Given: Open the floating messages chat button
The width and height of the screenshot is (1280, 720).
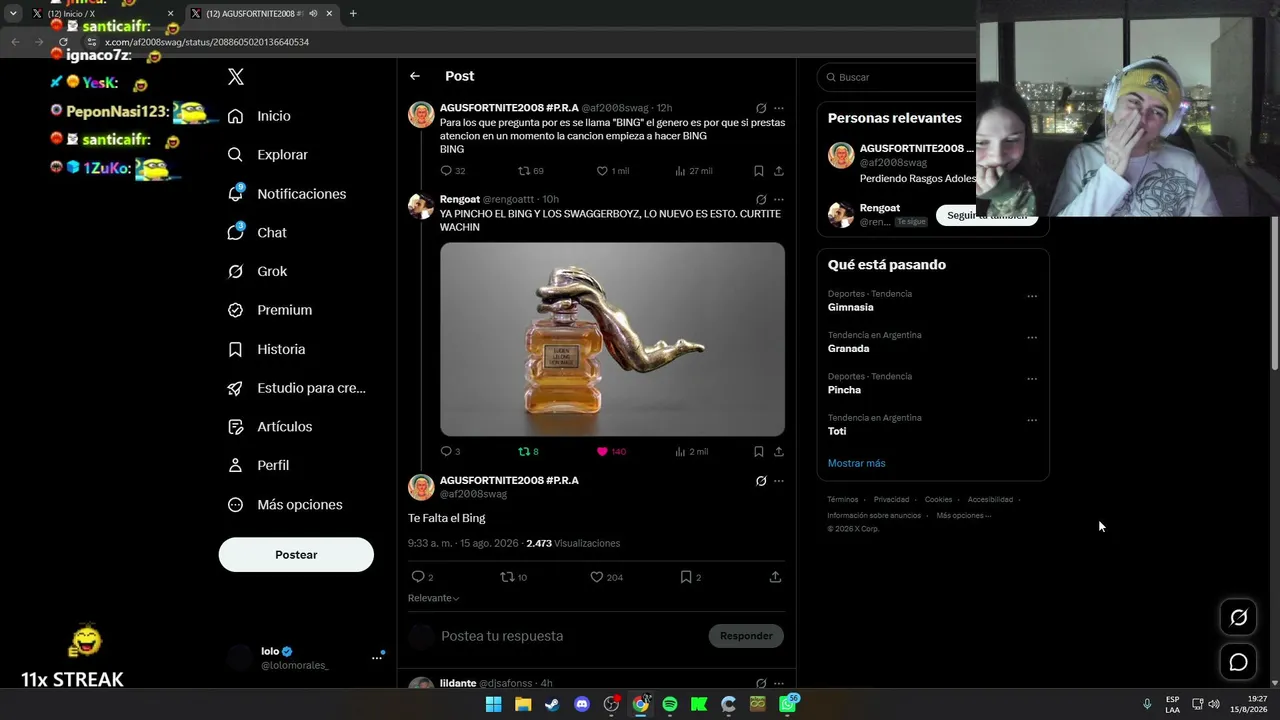Looking at the screenshot, I should click(1238, 662).
